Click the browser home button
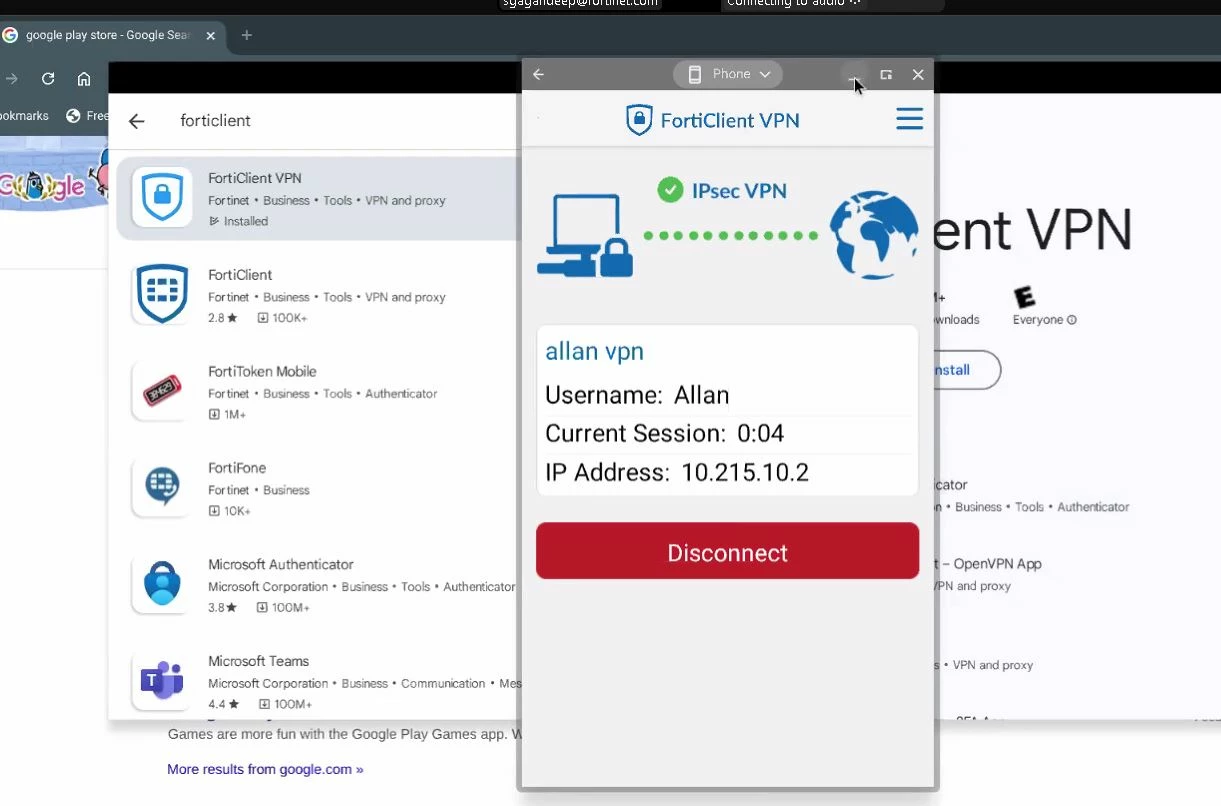The height and width of the screenshot is (806, 1221). coord(84,79)
